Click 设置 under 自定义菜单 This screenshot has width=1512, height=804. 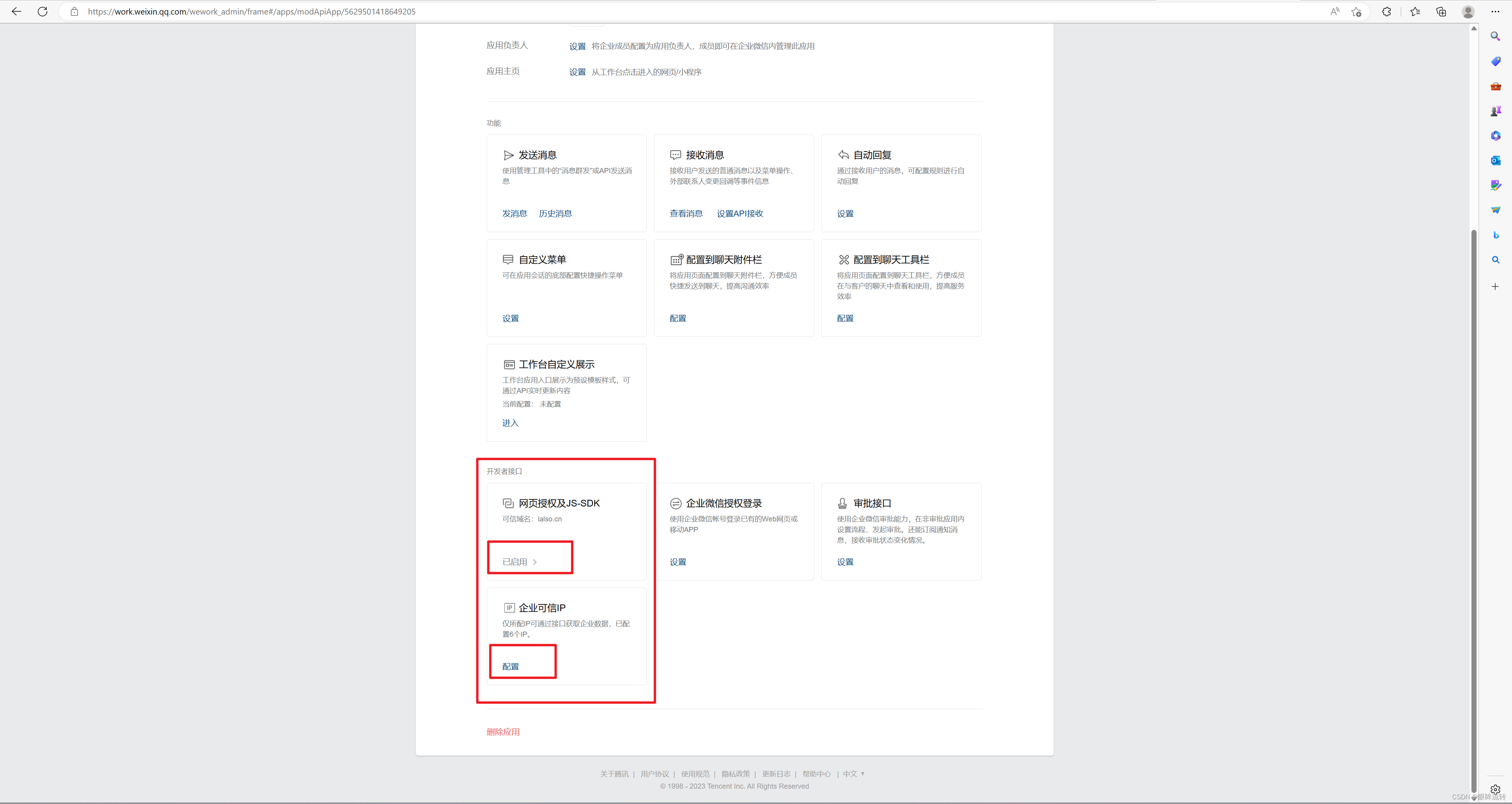click(x=511, y=318)
